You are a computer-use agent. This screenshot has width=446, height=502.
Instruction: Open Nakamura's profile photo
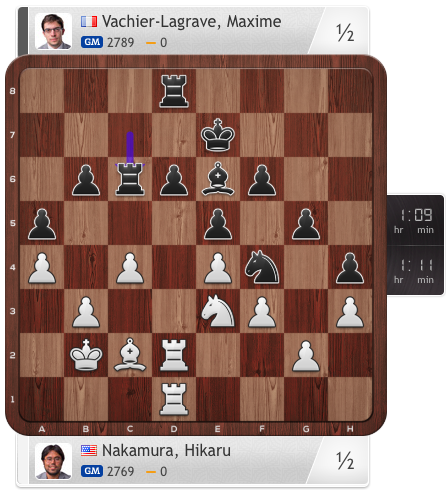tap(53, 461)
